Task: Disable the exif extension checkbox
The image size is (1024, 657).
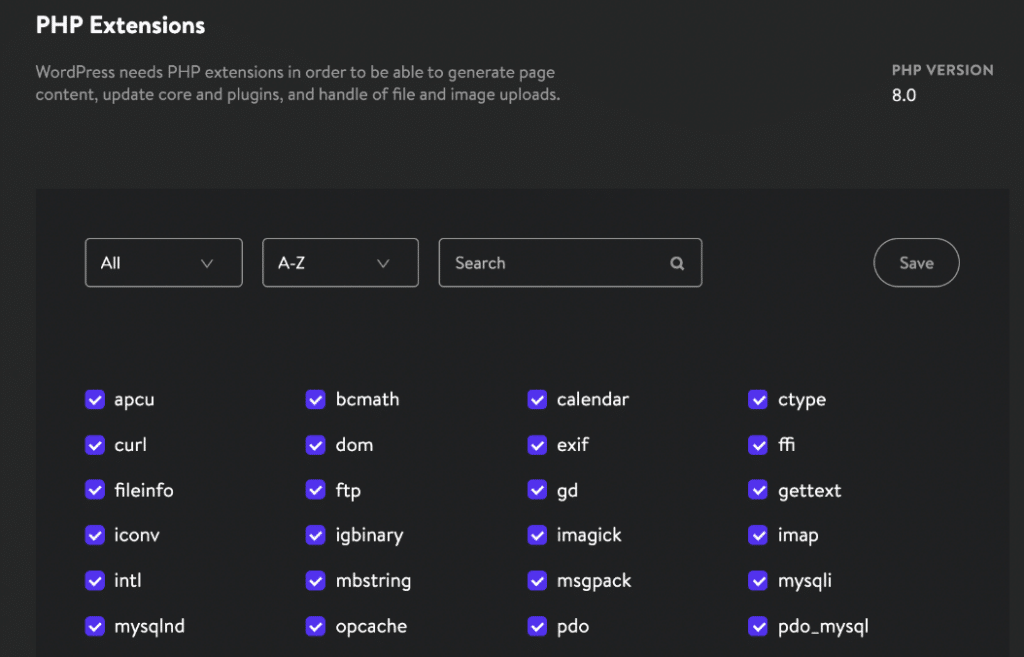Action: [537, 445]
